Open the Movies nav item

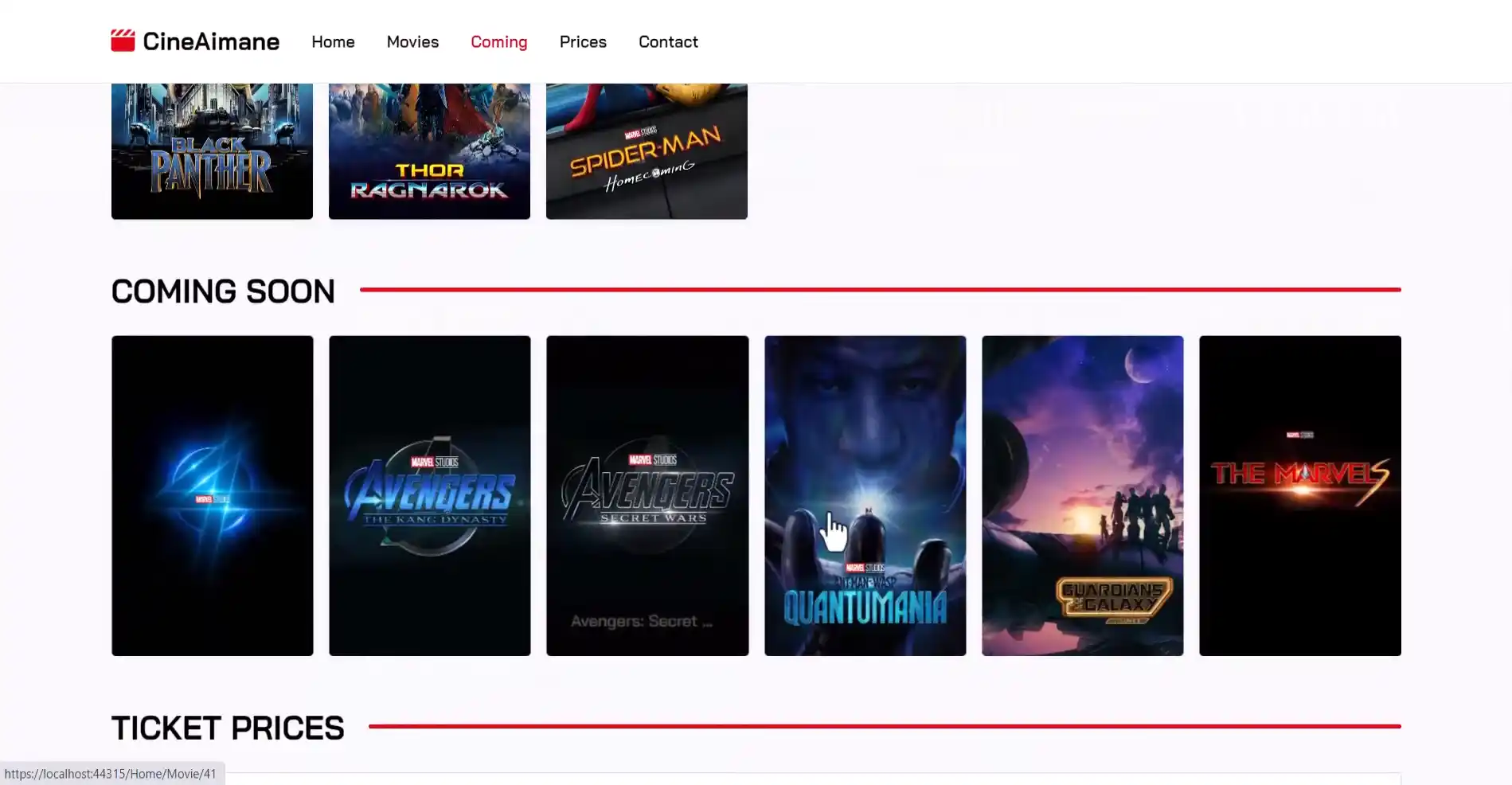click(x=412, y=41)
